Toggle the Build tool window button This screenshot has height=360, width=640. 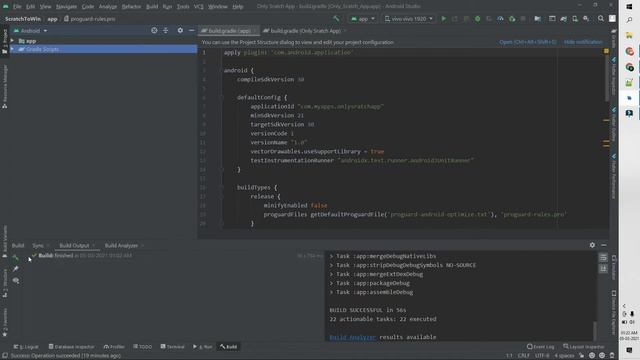point(229,347)
